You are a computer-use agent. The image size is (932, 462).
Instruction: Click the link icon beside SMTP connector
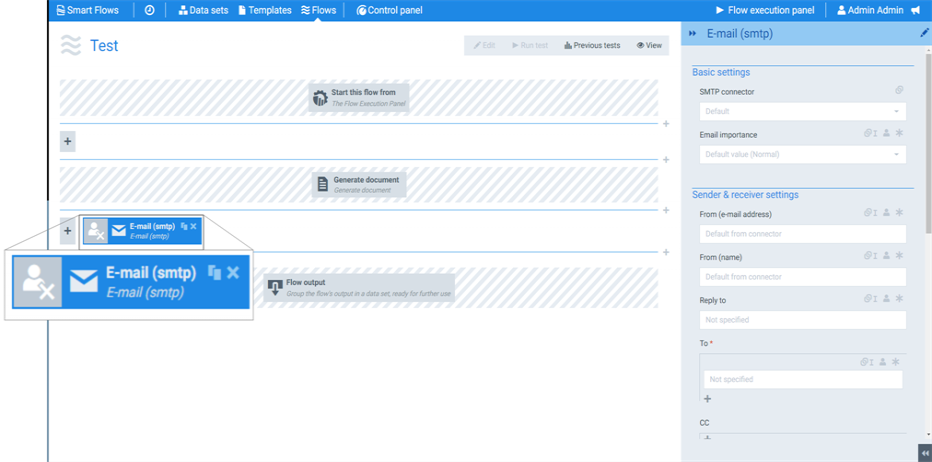click(x=899, y=90)
